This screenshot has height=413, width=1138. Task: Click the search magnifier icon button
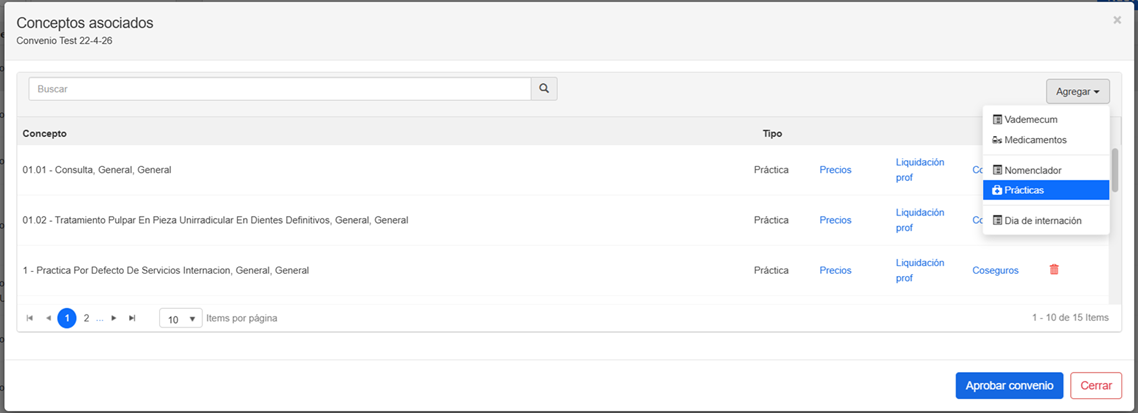pos(544,89)
